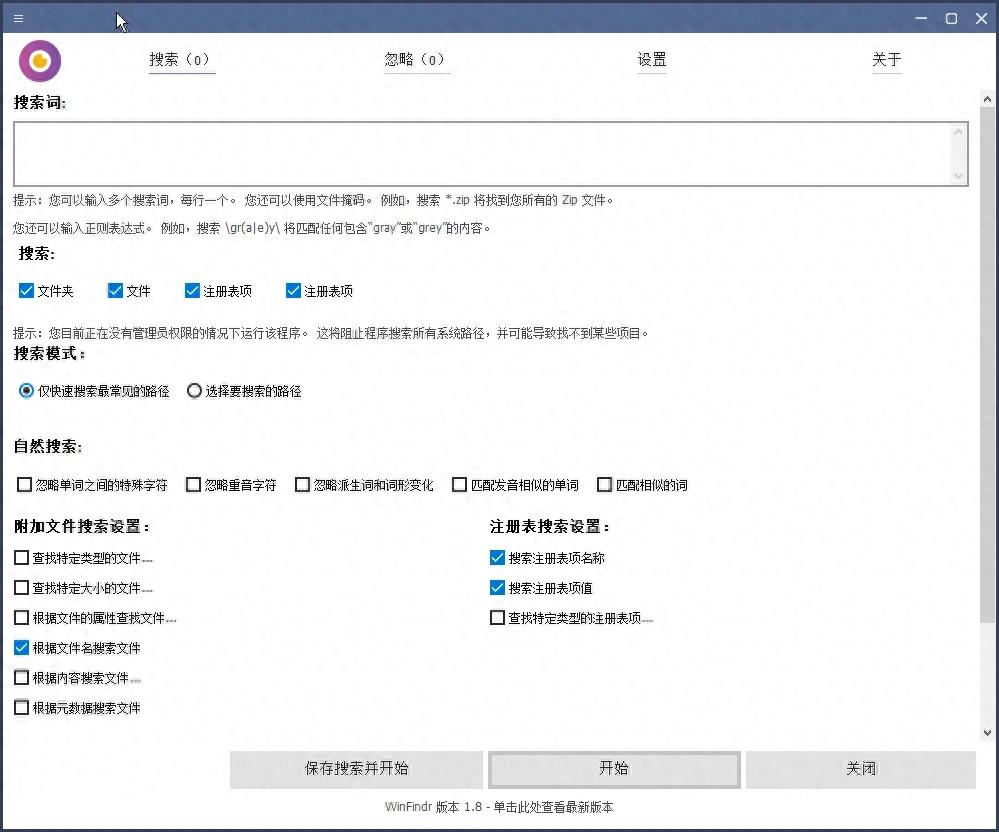
Task: Enable 忽略重音字符 option
Action: (194, 485)
